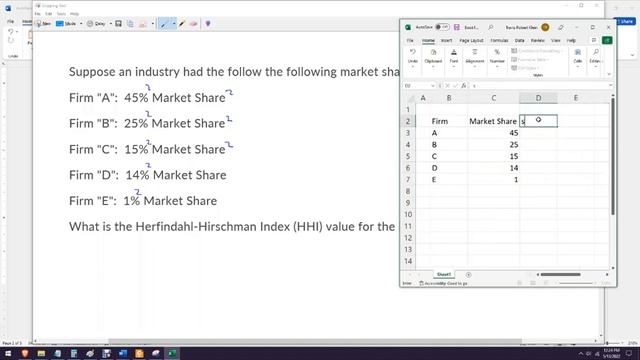Click Conditional Formatting in Styles group
This screenshot has width=640, height=360.
(x=537, y=51)
